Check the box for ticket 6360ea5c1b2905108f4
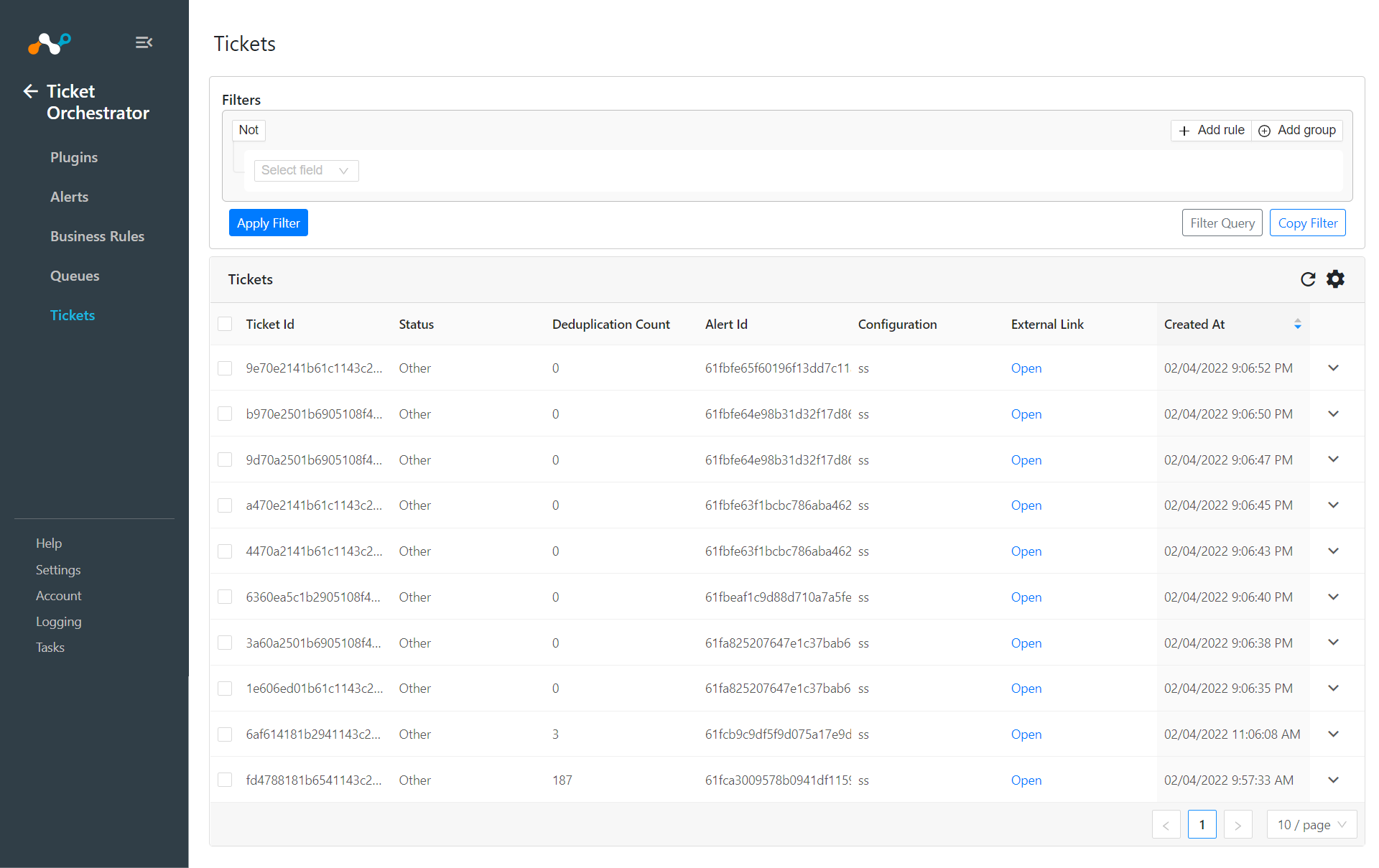The width and height of the screenshot is (1379, 868). pyautogui.click(x=225, y=597)
